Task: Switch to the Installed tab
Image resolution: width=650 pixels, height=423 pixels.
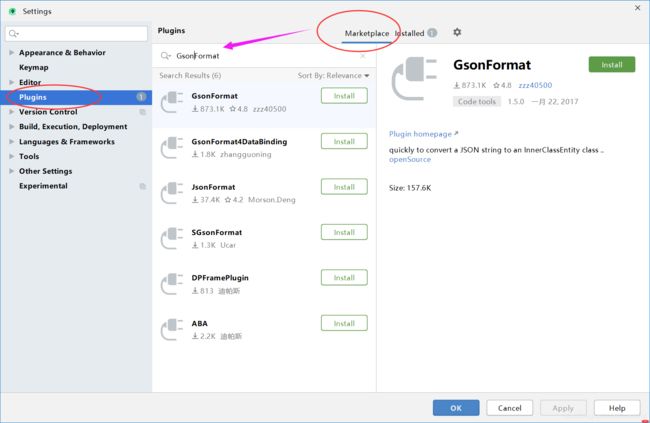Action: click(x=410, y=33)
